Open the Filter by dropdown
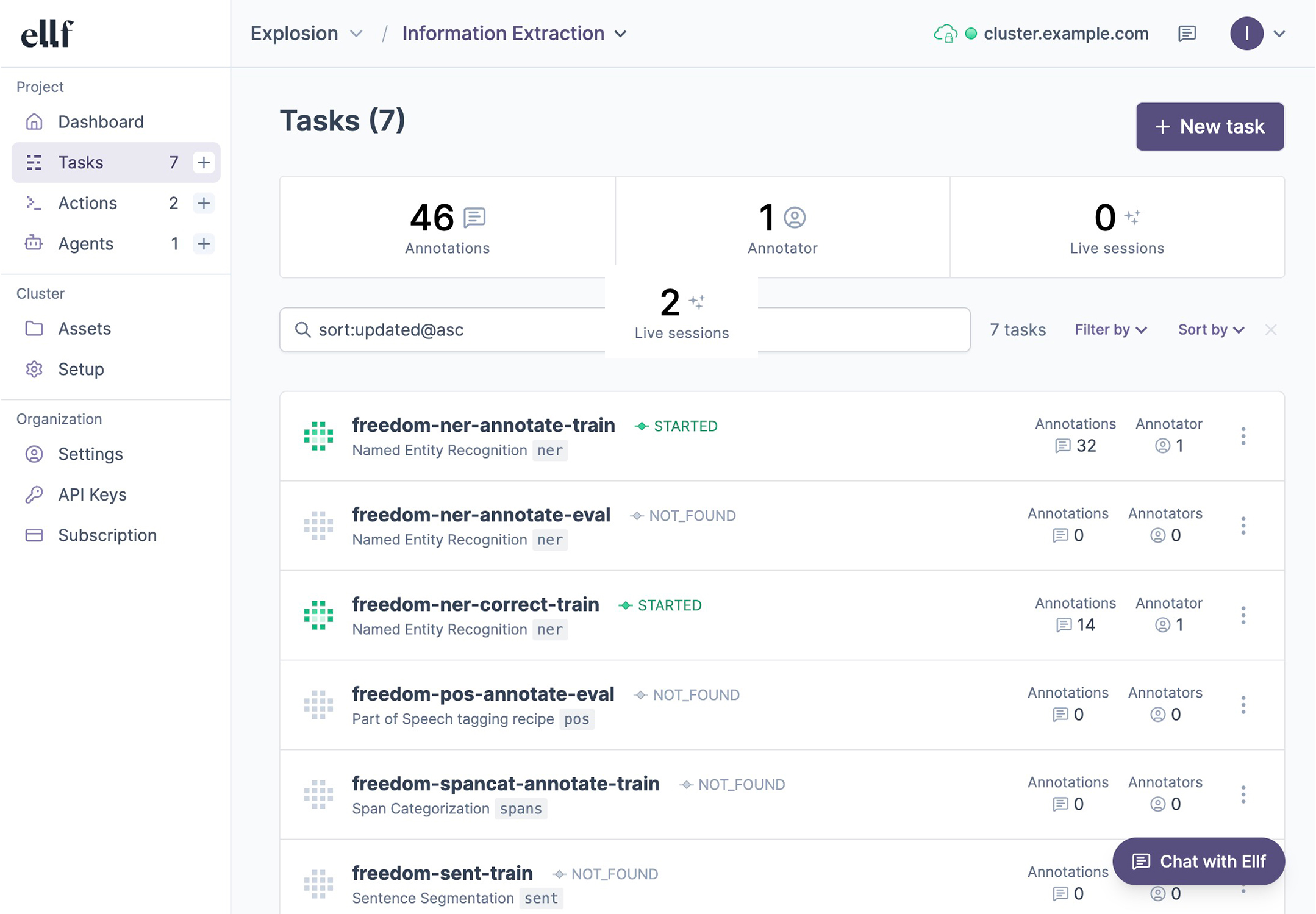 point(1110,330)
